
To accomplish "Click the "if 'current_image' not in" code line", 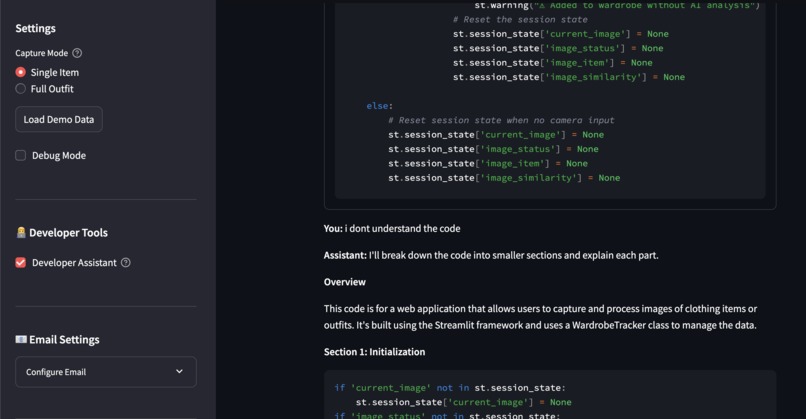I will click(x=450, y=388).
